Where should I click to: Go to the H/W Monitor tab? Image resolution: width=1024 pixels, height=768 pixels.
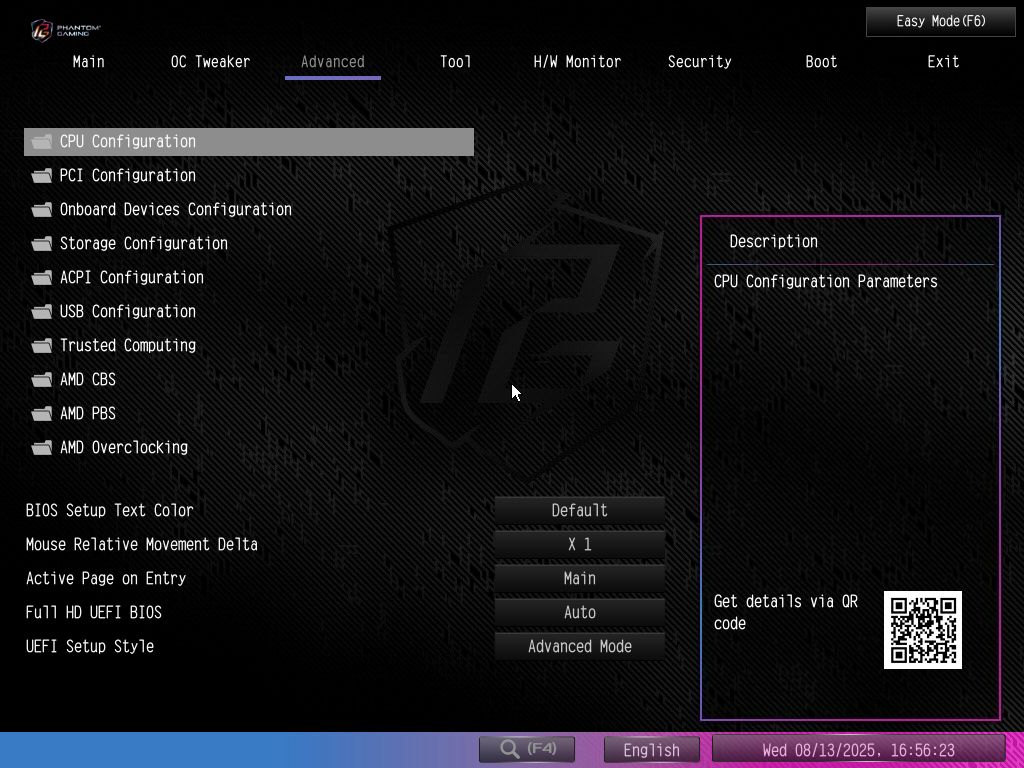577,62
